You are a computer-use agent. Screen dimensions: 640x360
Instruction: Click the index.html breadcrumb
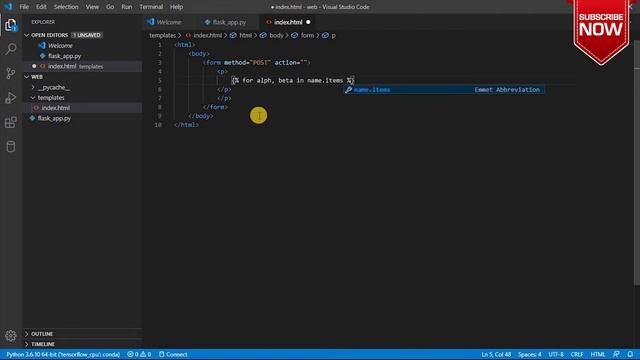(x=207, y=36)
